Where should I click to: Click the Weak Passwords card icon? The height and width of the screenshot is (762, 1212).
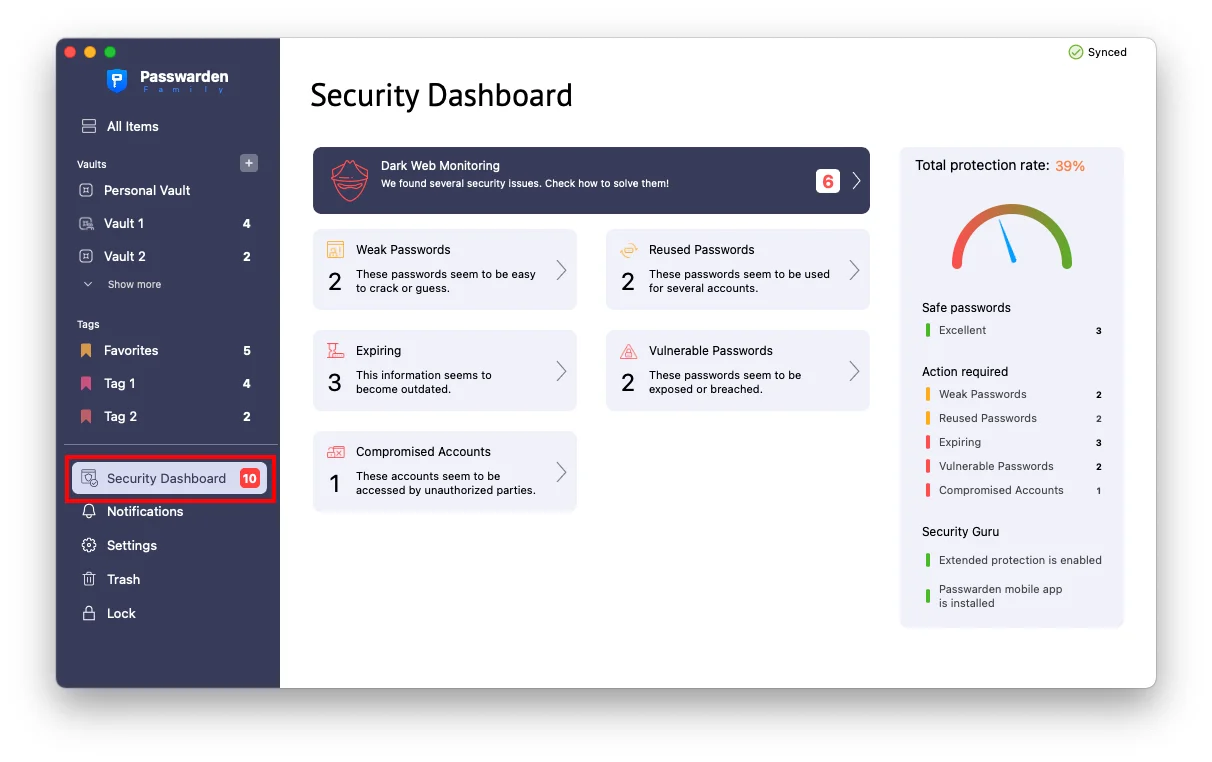coord(336,250)
